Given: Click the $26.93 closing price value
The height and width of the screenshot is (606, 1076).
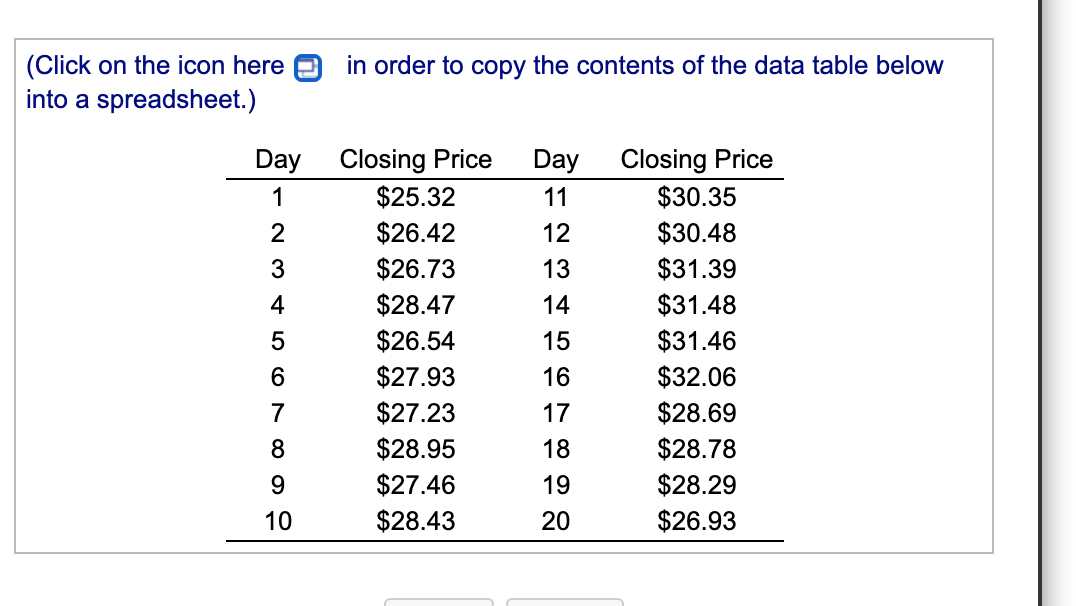Looking at the screenshot, I should pyautogui.click(x=697, y=521).
